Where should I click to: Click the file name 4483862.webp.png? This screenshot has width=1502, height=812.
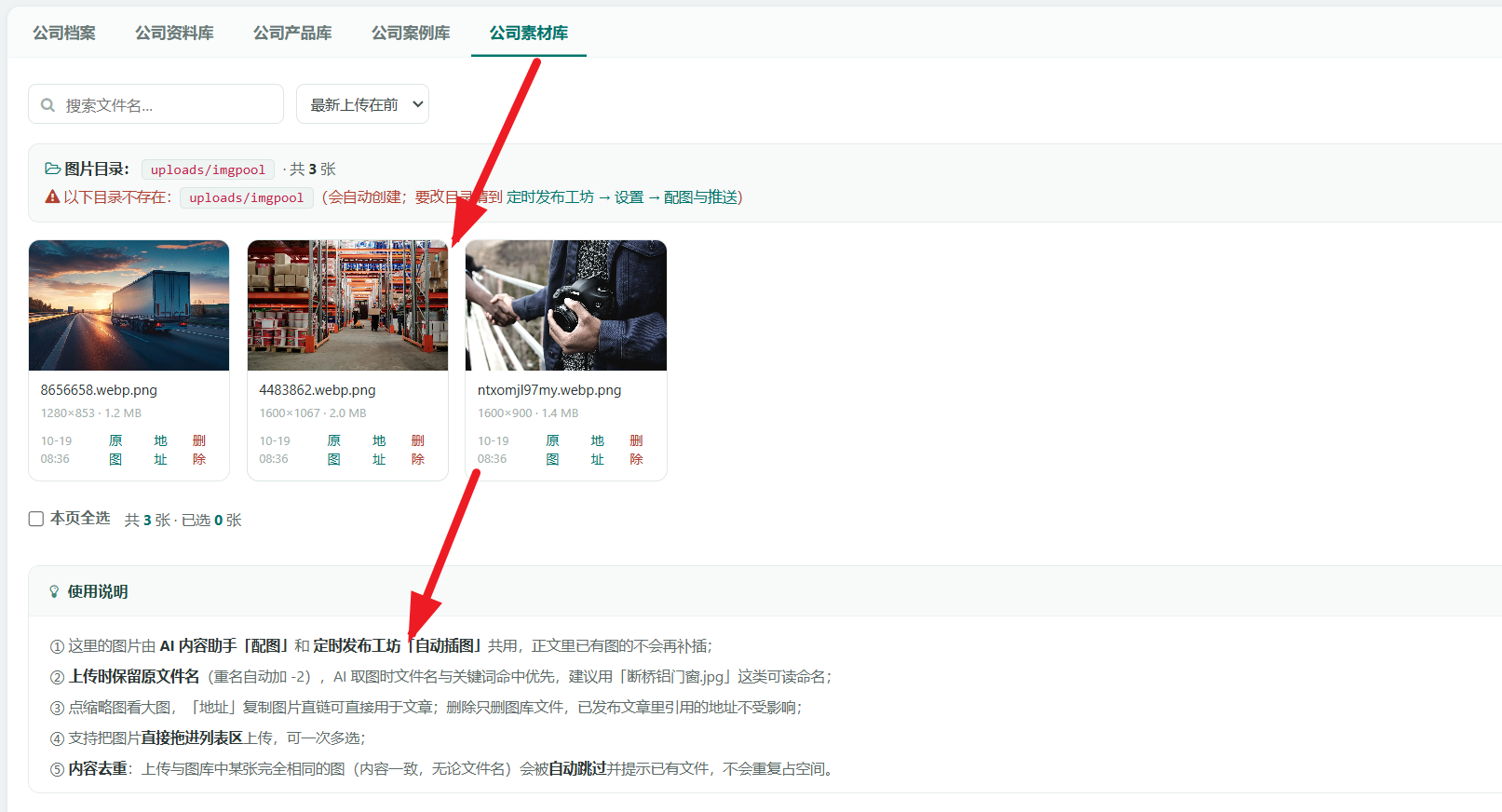(318, 390)
